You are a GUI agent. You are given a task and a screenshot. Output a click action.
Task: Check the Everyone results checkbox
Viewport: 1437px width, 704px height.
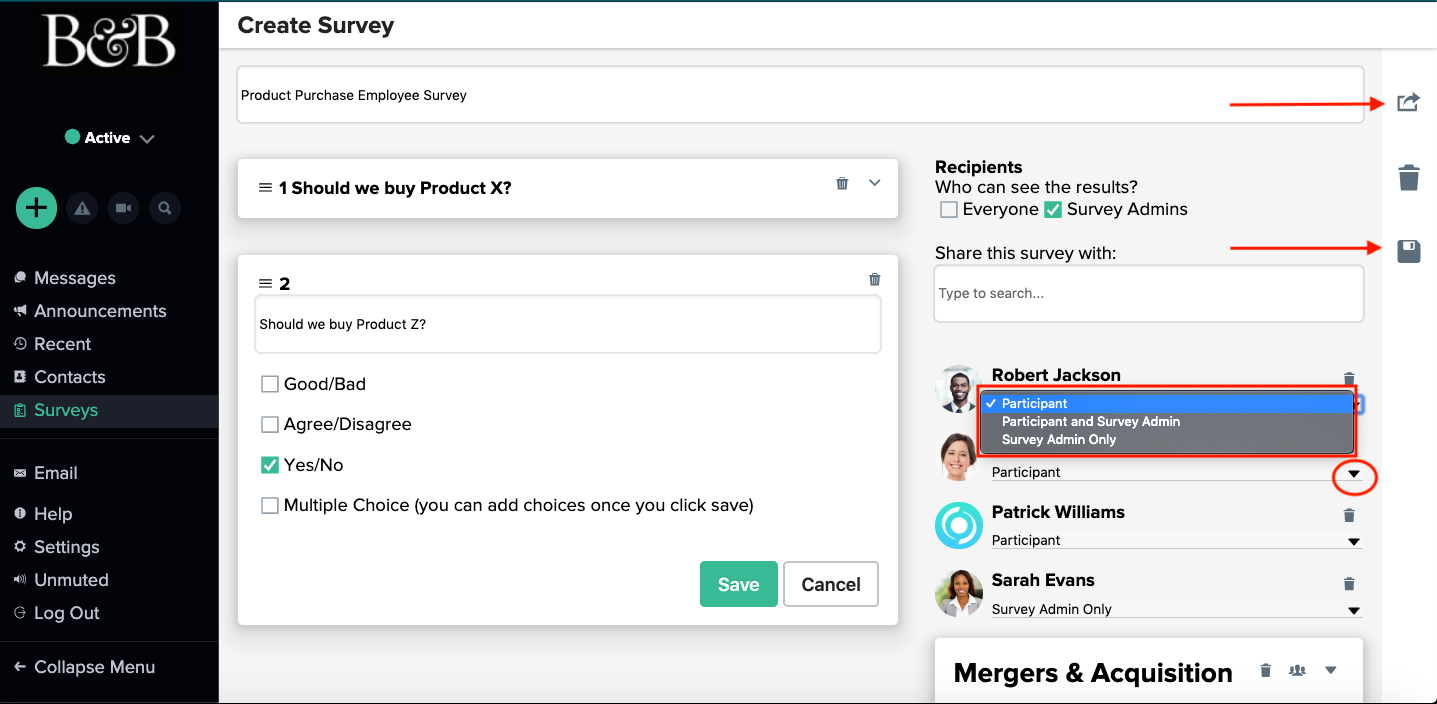point(949,210)
